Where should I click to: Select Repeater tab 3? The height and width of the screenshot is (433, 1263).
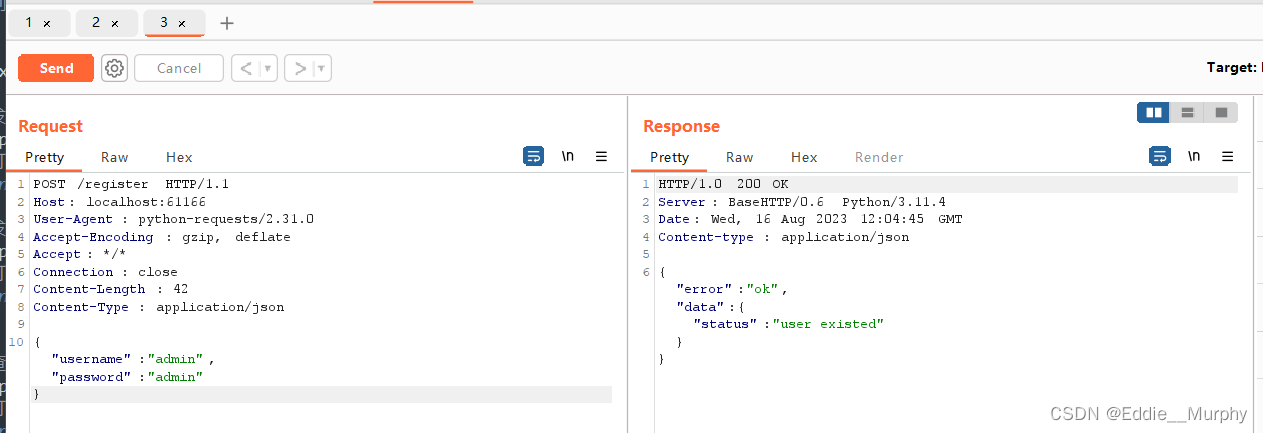164,22
